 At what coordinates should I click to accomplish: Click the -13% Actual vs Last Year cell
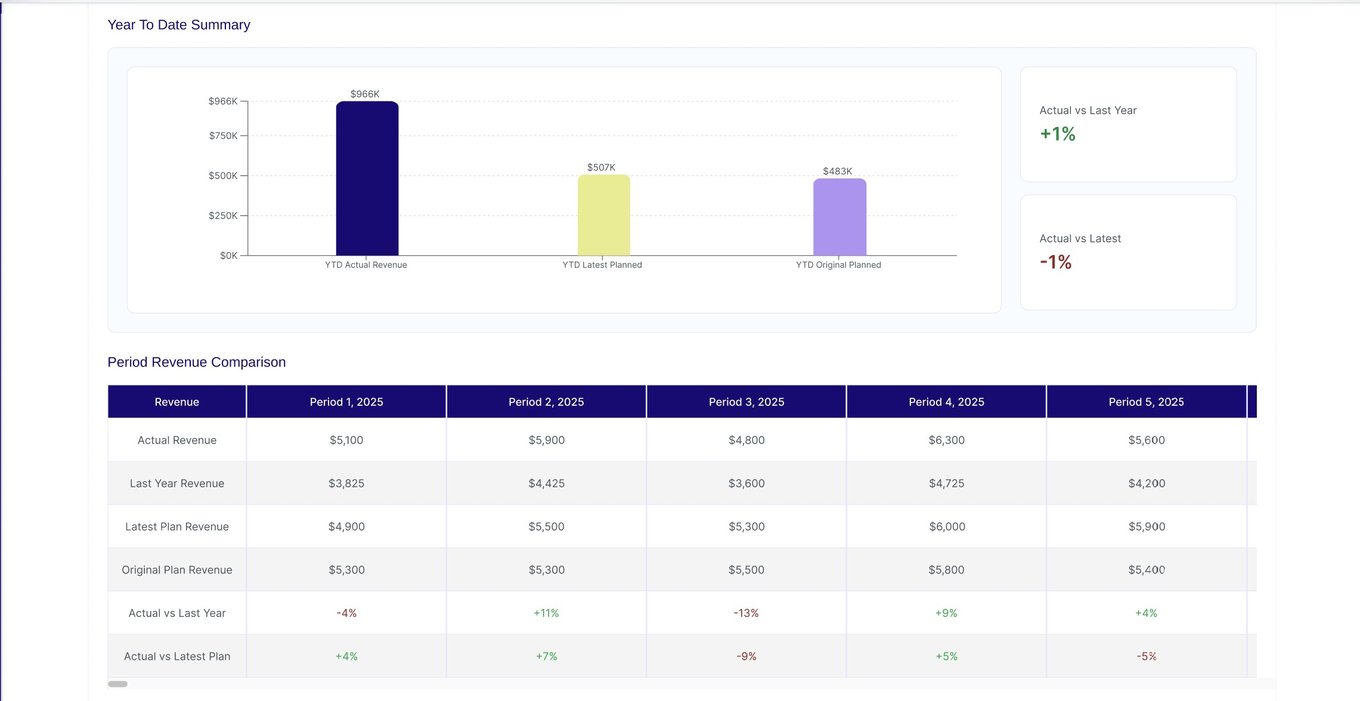747,613
